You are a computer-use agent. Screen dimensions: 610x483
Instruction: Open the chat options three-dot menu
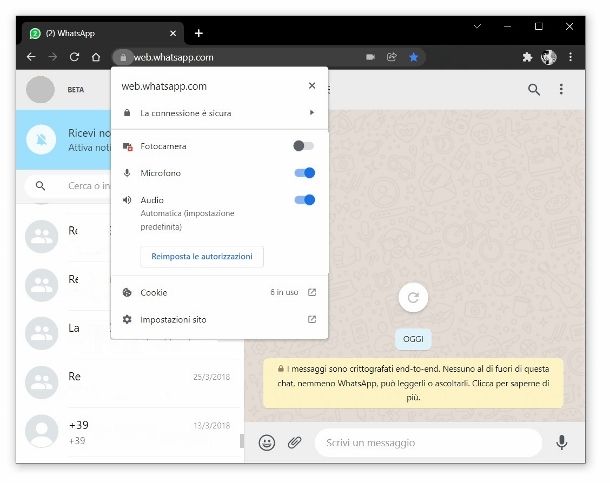(561, 89)
